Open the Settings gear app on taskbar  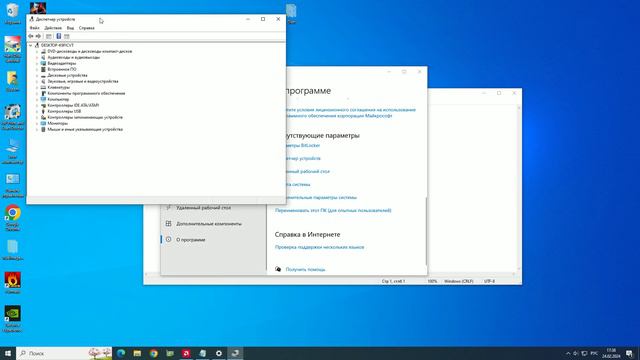point(219,353)
